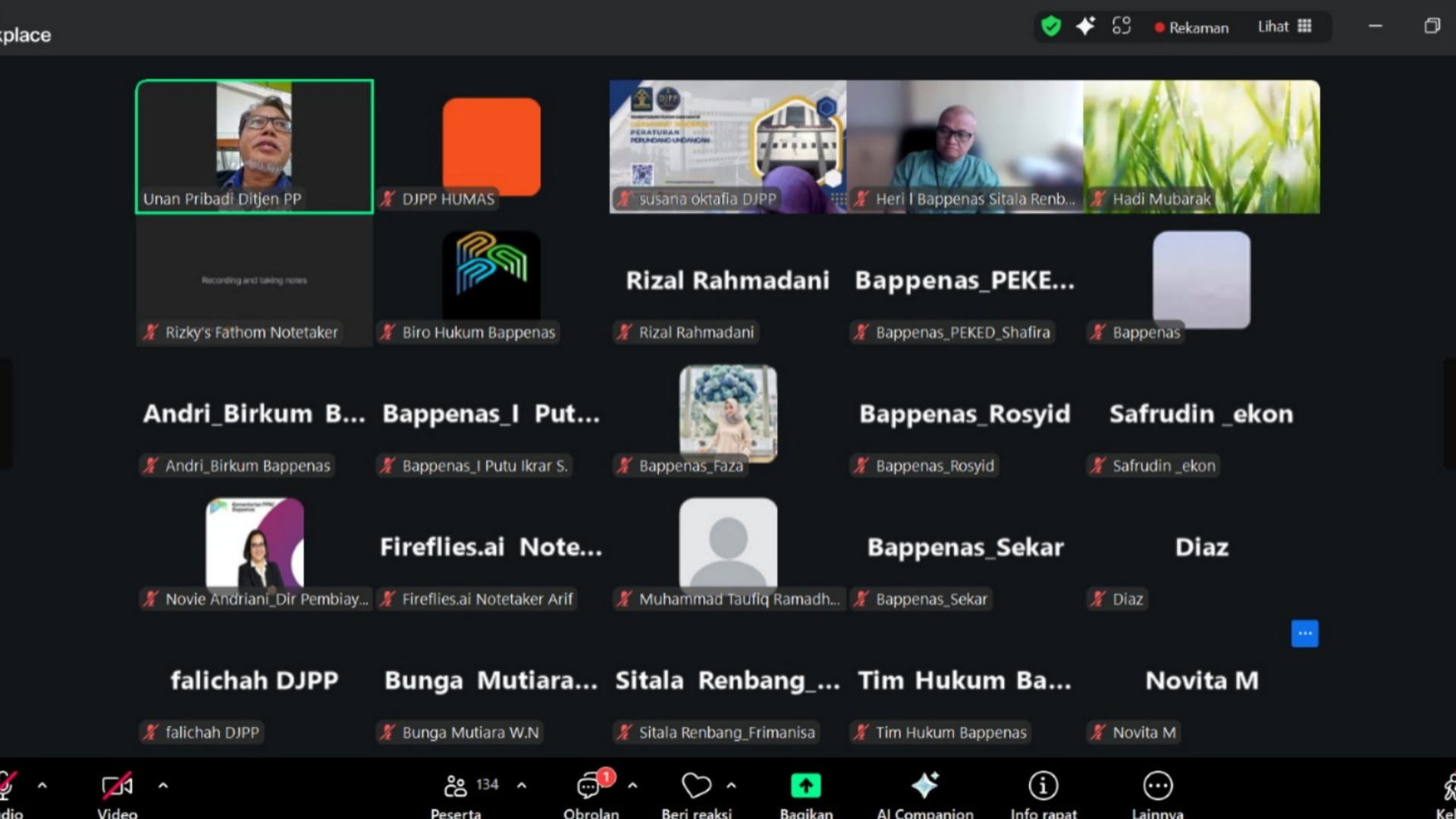Click the green encryption shield icon
Viewport: 1456px width, 819px height.
coord(1051,27)
